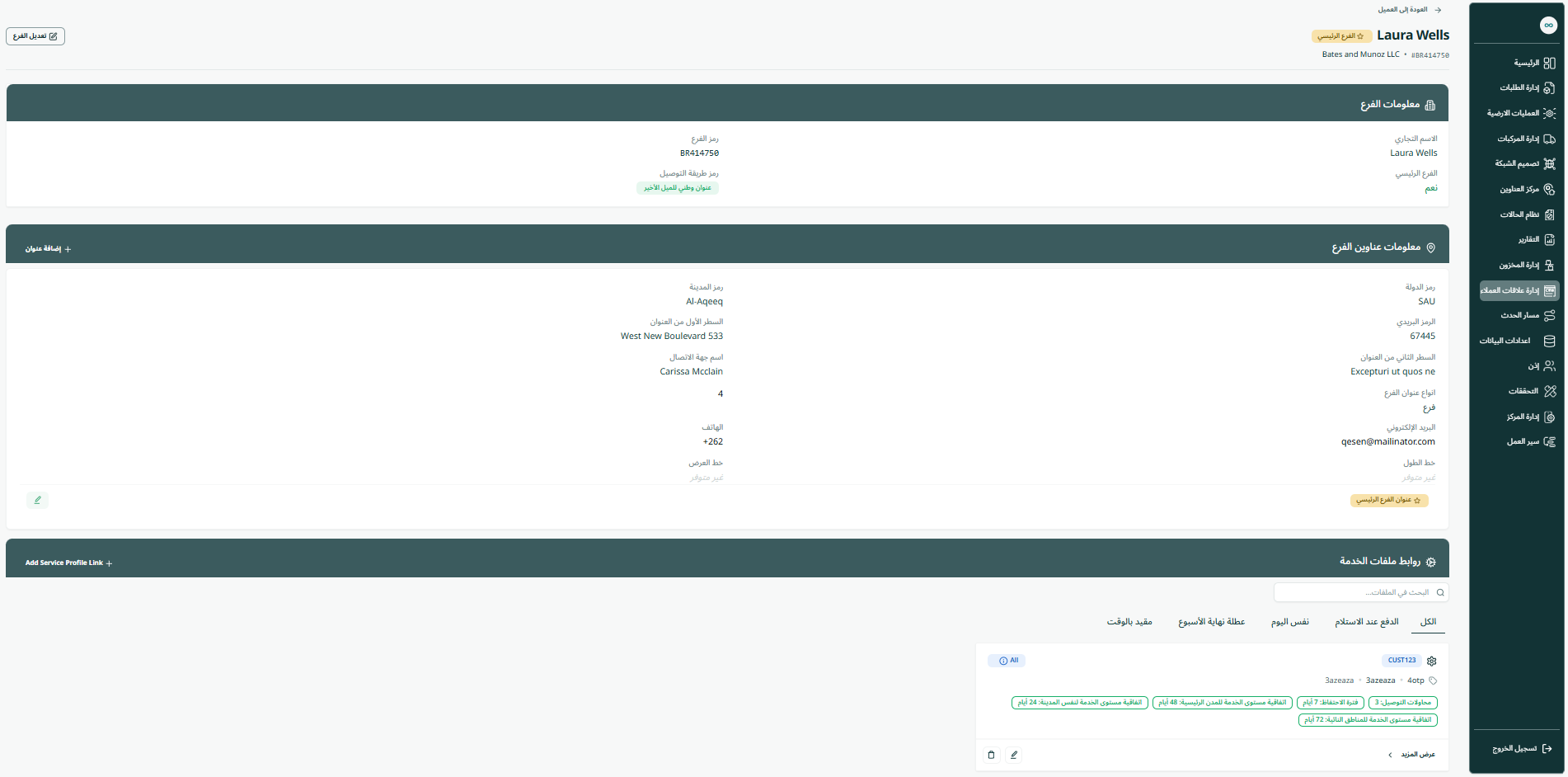The height and width of the screenshot is (777, 1568).
Task: Click the الفرع الرئيسي badge beside Laura Wells
Action: coord(1341,36)
